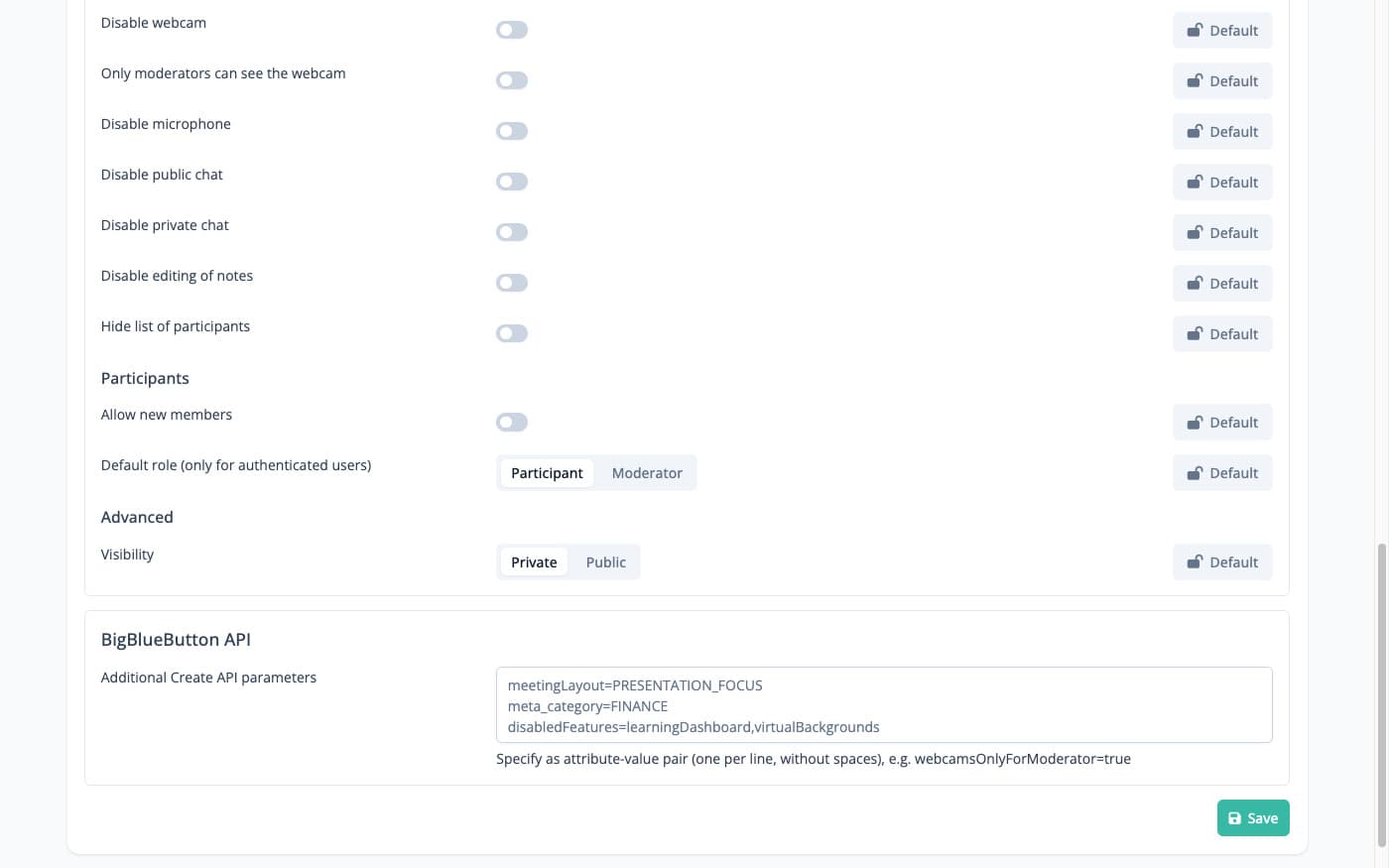The width and height of the screenshot is (1389, 868).
Task: Toggle Disable editing of notes switch
Action: (x=512, y=284)
